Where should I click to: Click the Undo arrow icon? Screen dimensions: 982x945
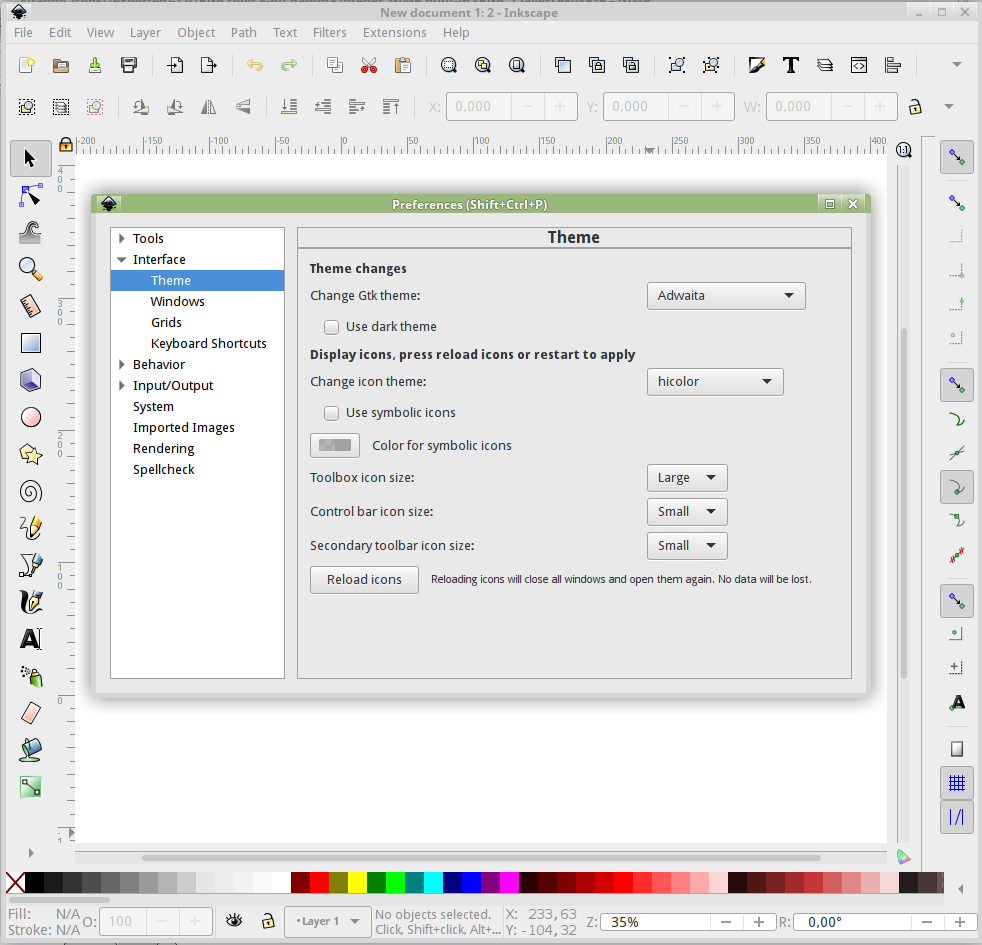[254, 65]
